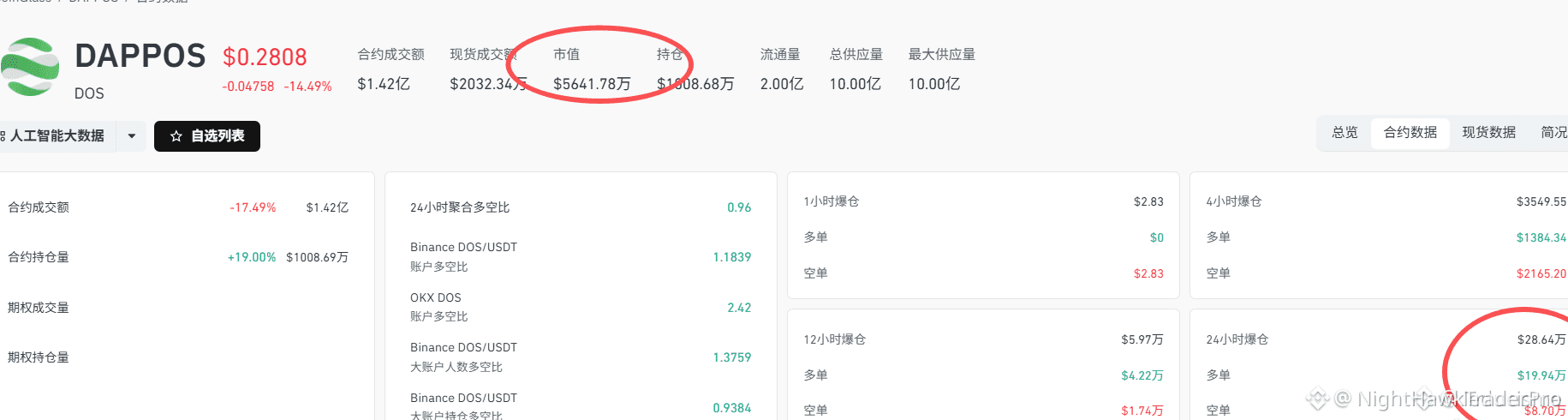The image size is (1568, 420).
Task: Click the 市值 value $5641.78万
Action: tap(592, 84)
